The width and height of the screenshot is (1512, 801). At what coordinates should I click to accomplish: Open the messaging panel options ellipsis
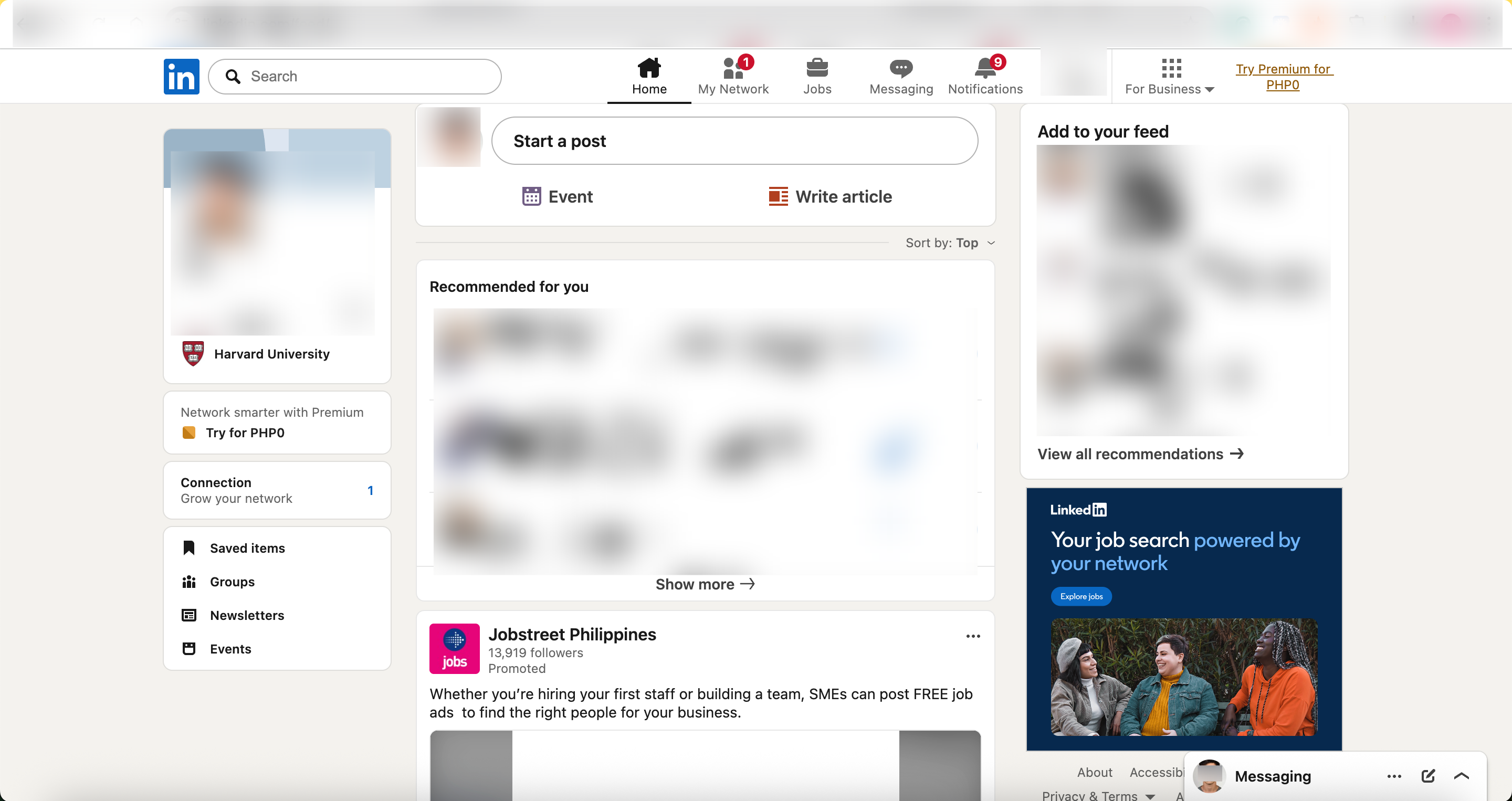[1394, 776]
